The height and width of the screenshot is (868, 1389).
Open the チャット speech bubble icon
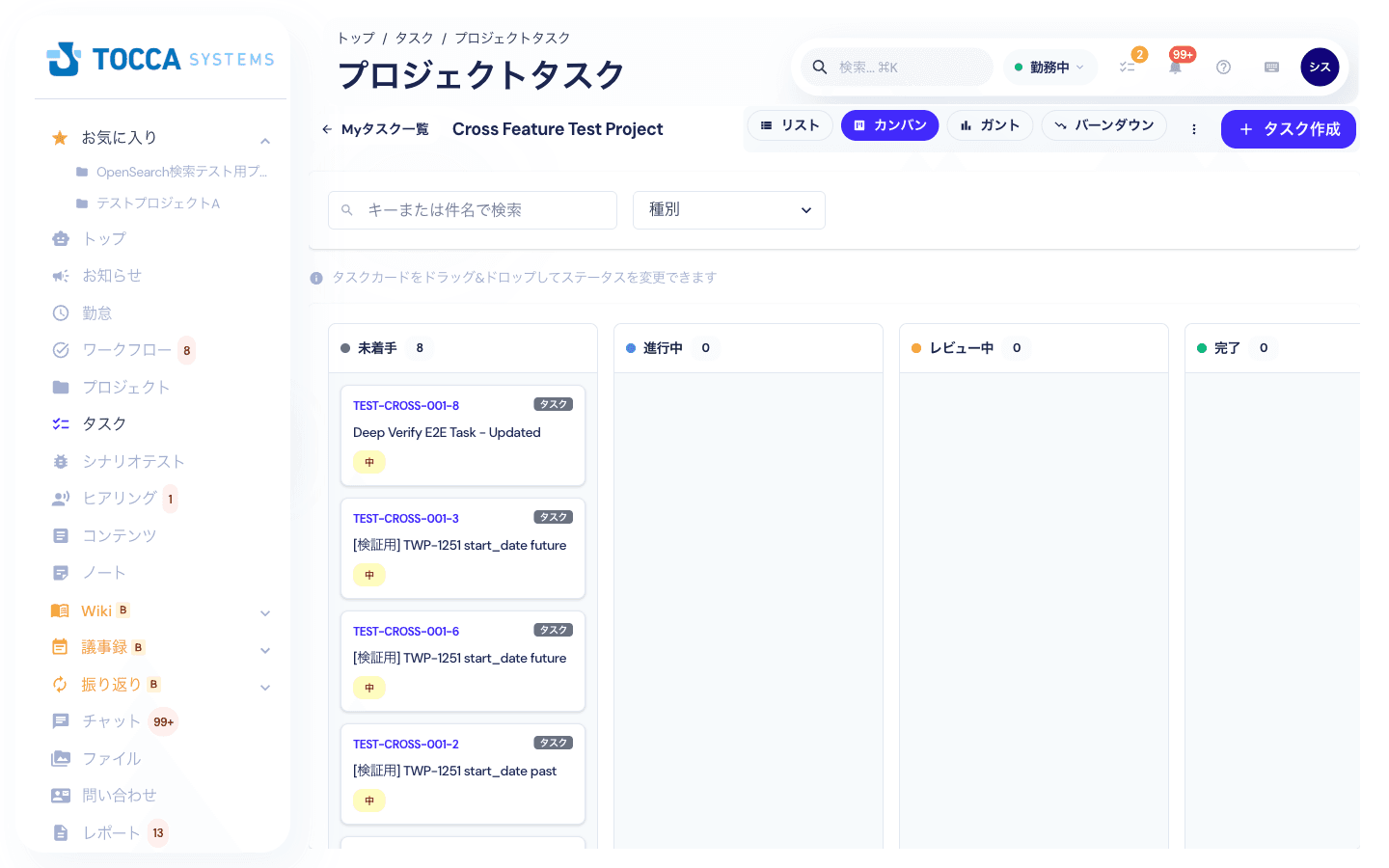61,721
